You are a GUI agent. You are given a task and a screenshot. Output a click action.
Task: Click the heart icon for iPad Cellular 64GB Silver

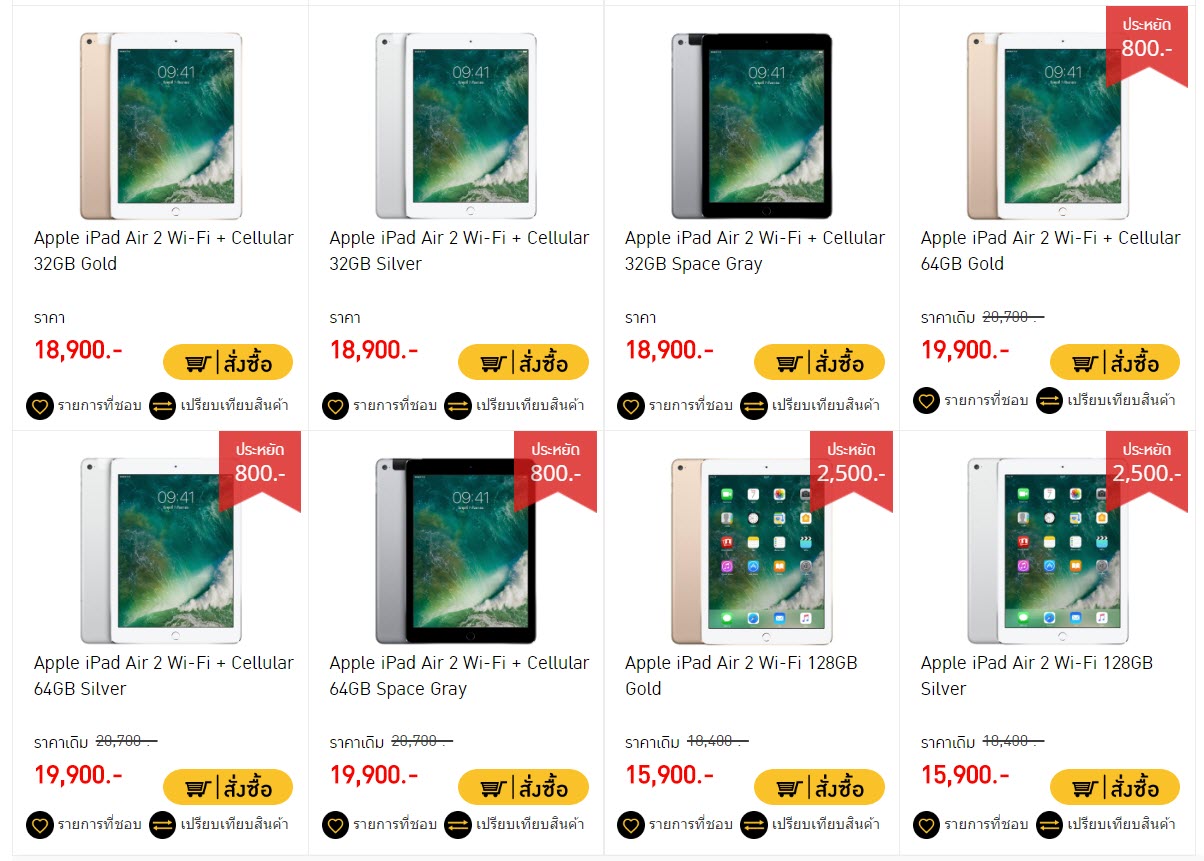pos(40,825)
